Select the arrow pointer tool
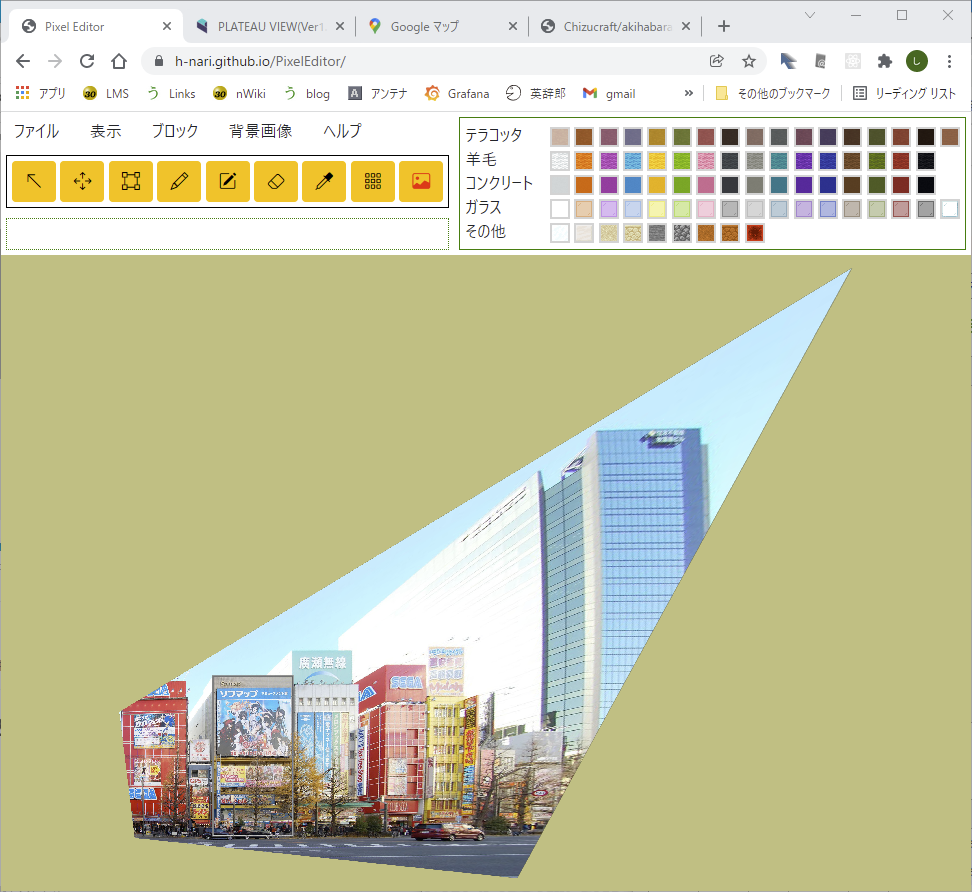 tap(34, 181)
